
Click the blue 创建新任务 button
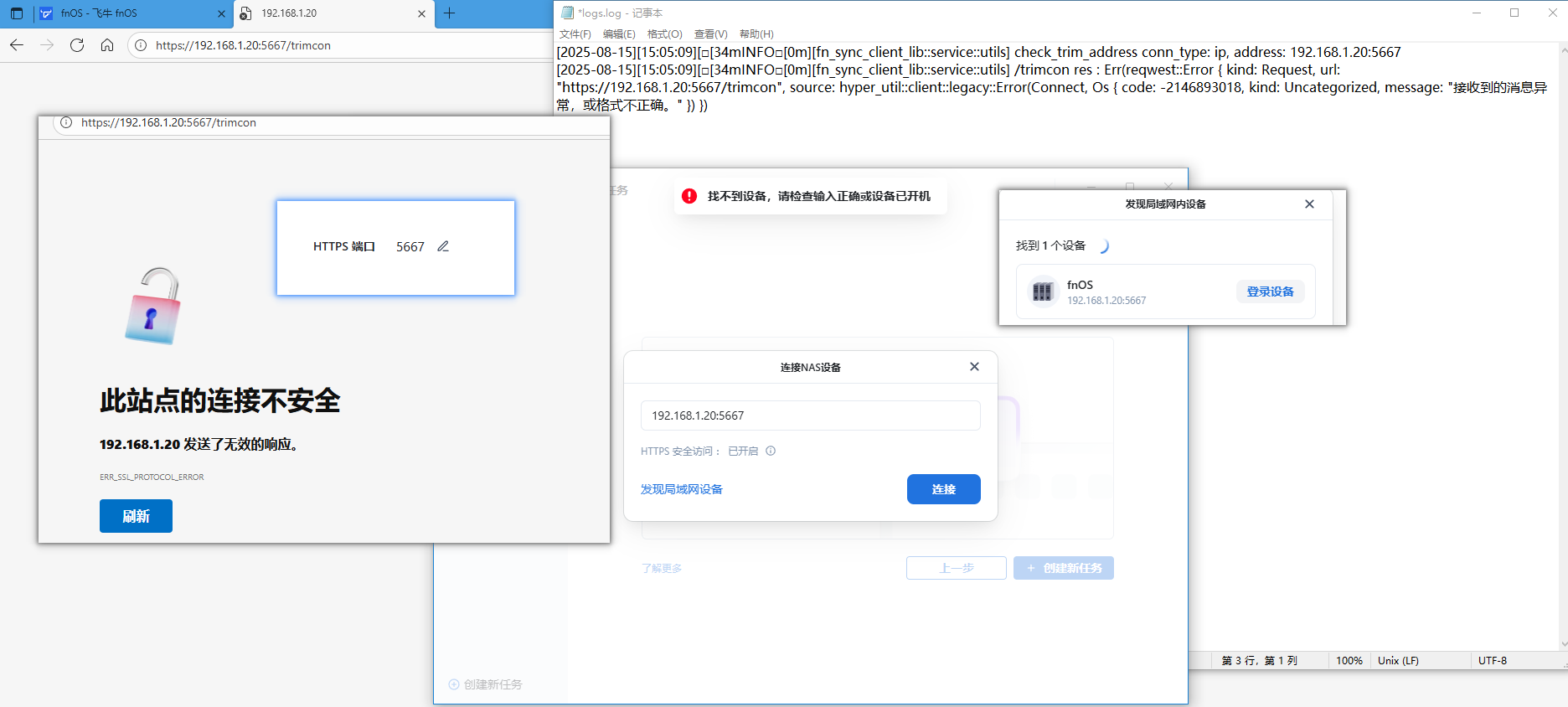tap(1063, 568)
